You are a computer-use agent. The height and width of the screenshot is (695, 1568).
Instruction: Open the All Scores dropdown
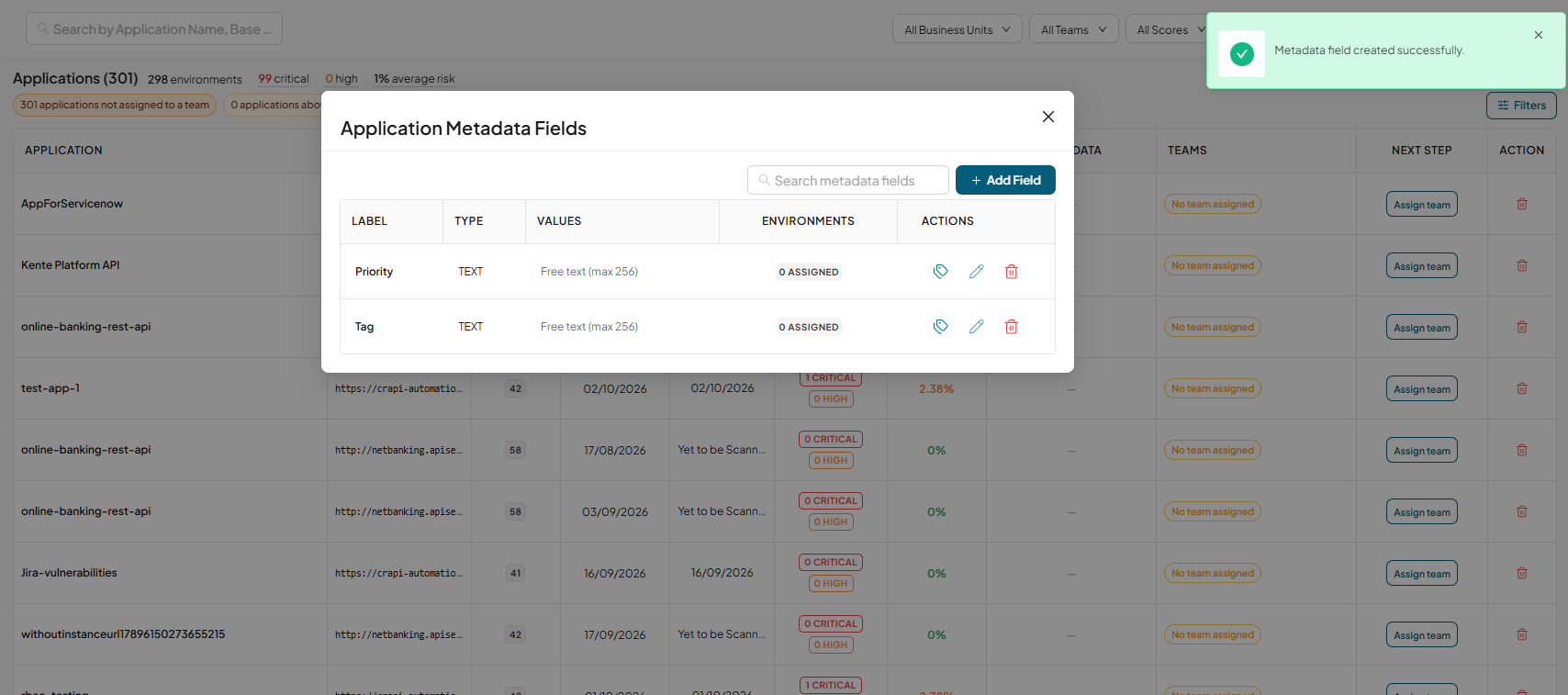[x=1167, y=29]
